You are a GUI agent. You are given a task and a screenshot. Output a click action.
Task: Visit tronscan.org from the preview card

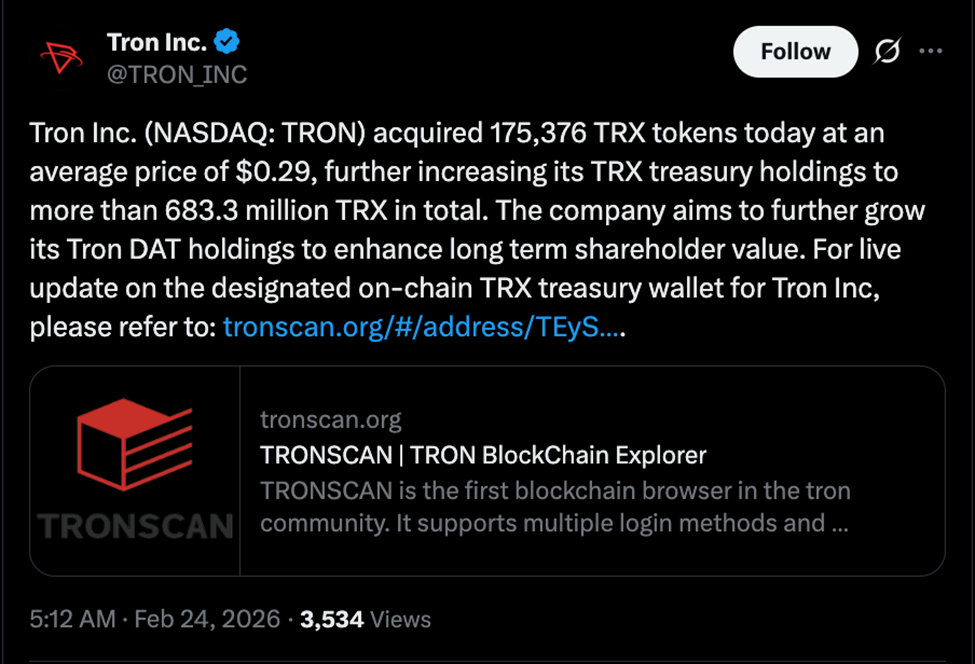[332, 419]
